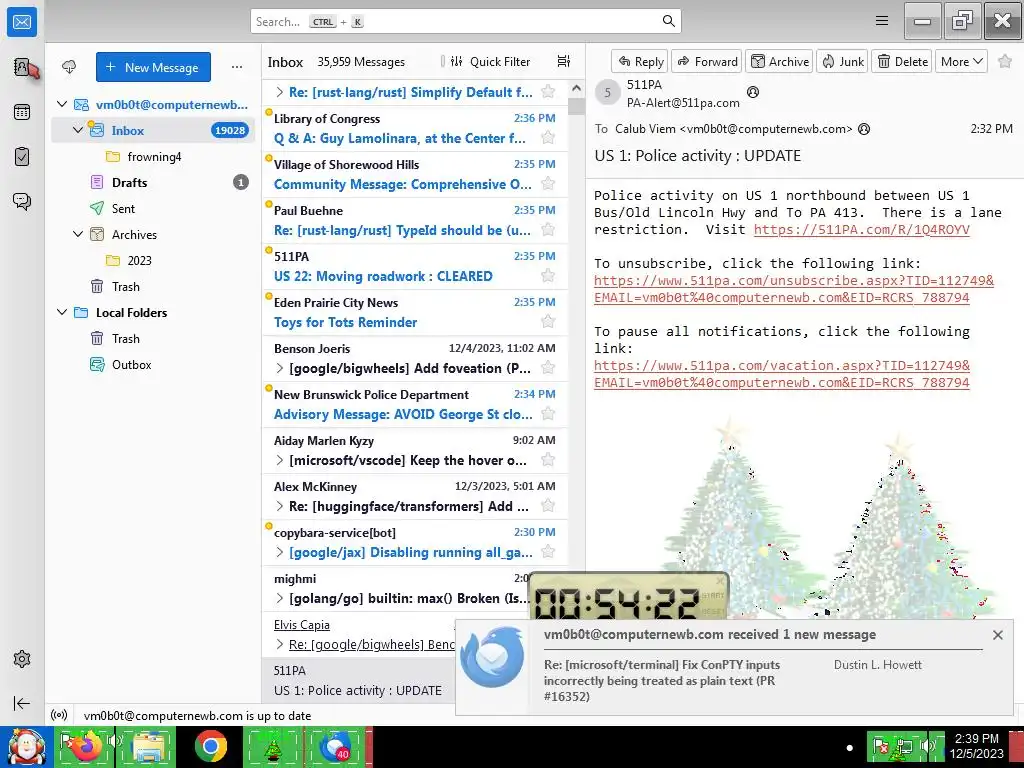Viewport: 1024px width, 768px height.
Task: Toggle the Quick Filter bar
Action: [x=490, y=61]
